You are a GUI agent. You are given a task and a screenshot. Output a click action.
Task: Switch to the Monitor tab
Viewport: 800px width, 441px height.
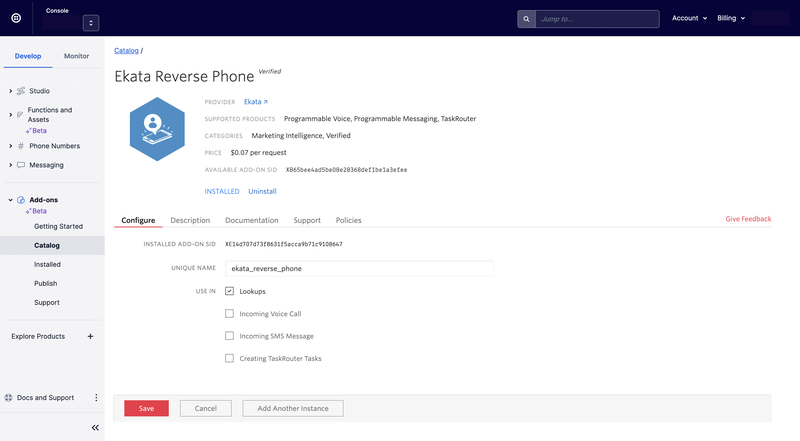tap(77, 56)
